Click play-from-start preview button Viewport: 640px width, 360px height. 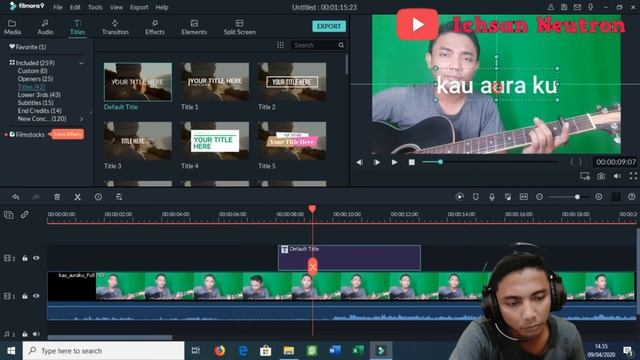coord(377,162)
